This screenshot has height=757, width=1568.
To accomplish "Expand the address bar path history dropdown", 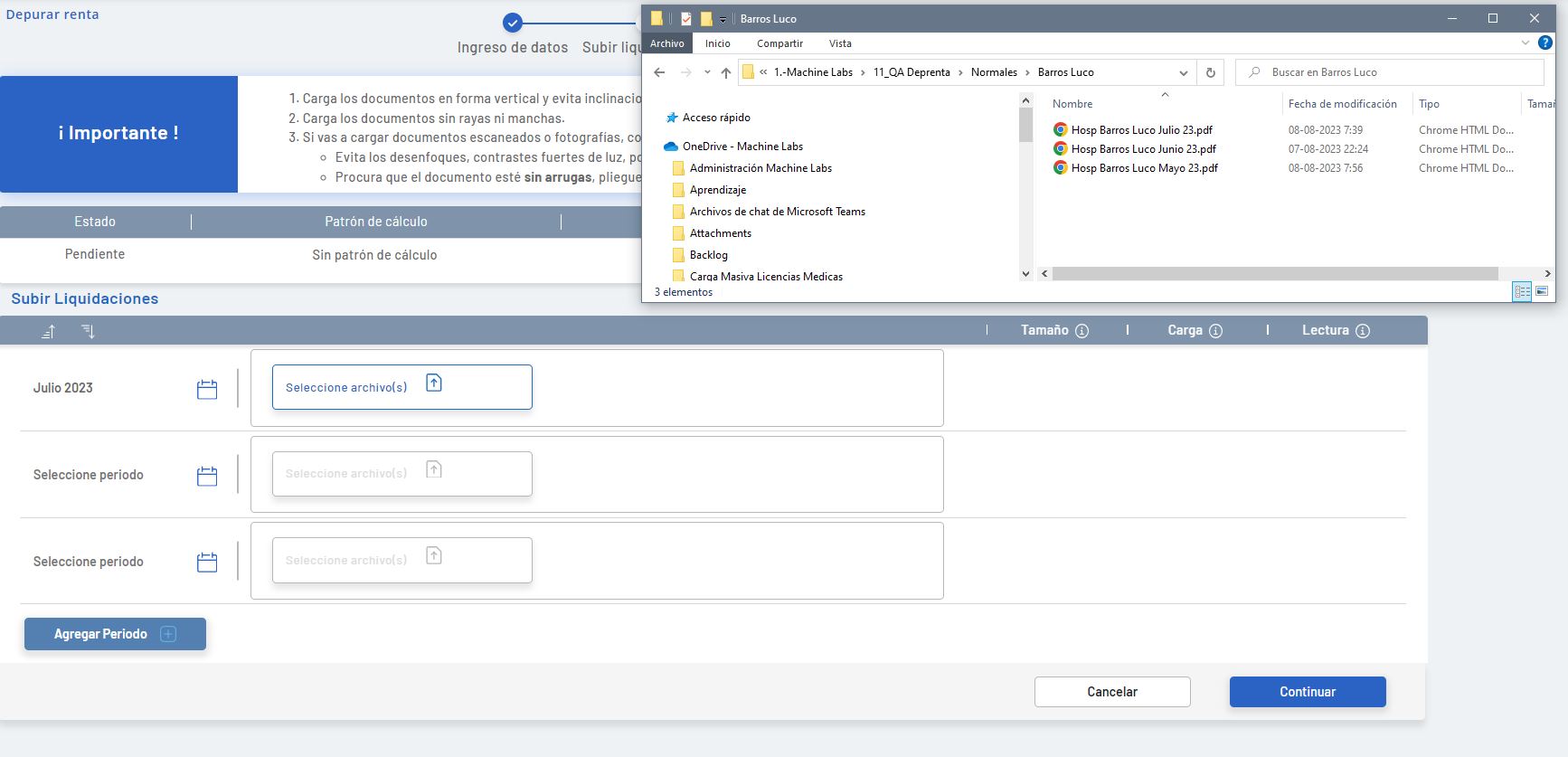I will pos(1183,72).
